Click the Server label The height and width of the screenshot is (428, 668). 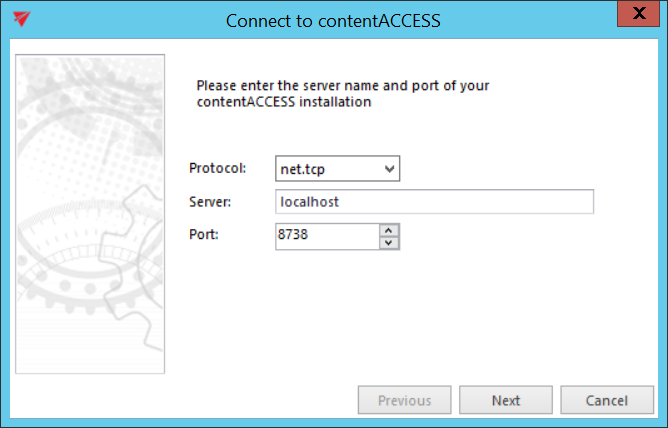[x=210, y=202]
